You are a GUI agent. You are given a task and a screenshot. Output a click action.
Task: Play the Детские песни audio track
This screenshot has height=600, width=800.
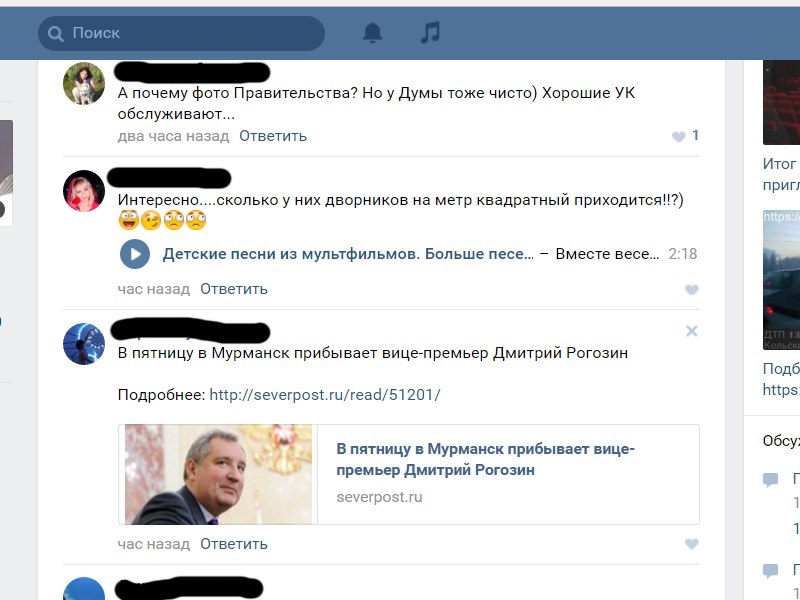tap(135, 254)
